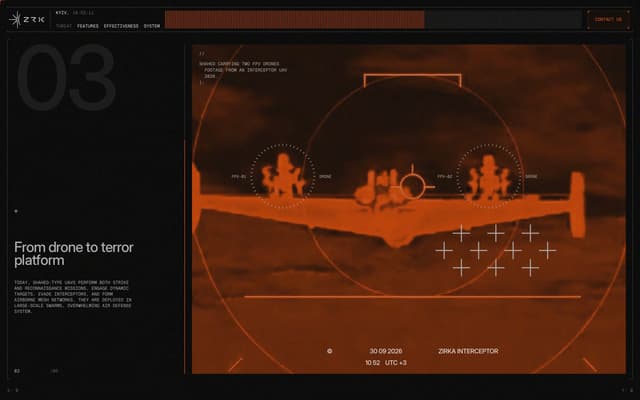Click the '10.52 UTC +3' time text
640x400 pixels.
pos(386,363)
